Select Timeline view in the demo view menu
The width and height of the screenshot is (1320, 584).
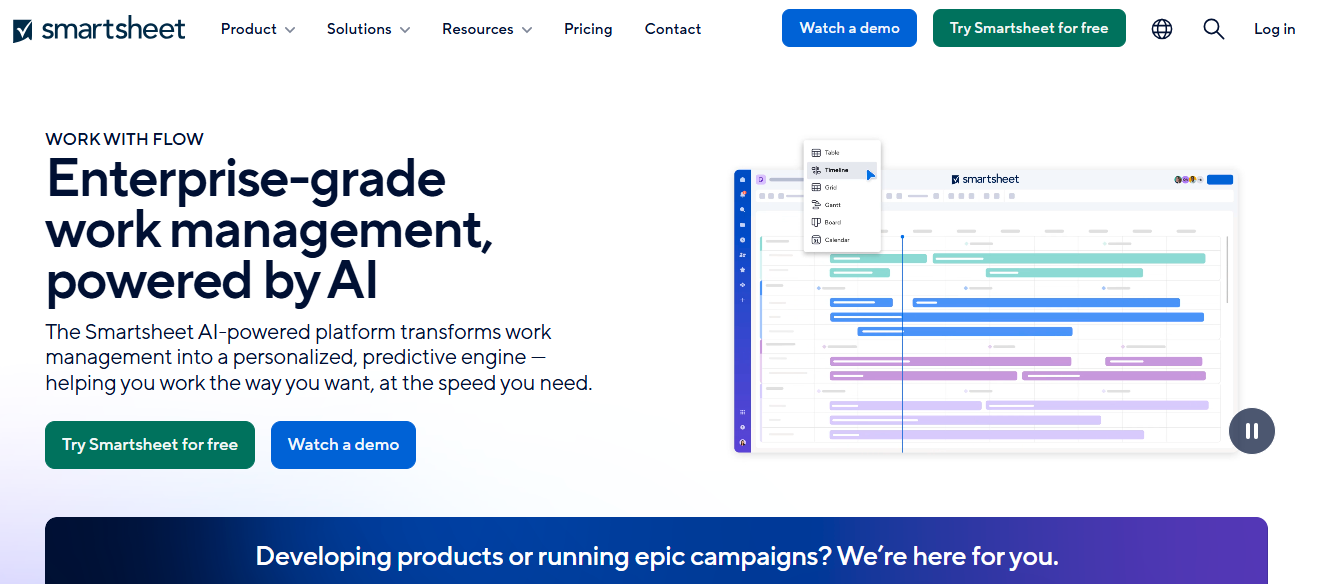point(842,170)
